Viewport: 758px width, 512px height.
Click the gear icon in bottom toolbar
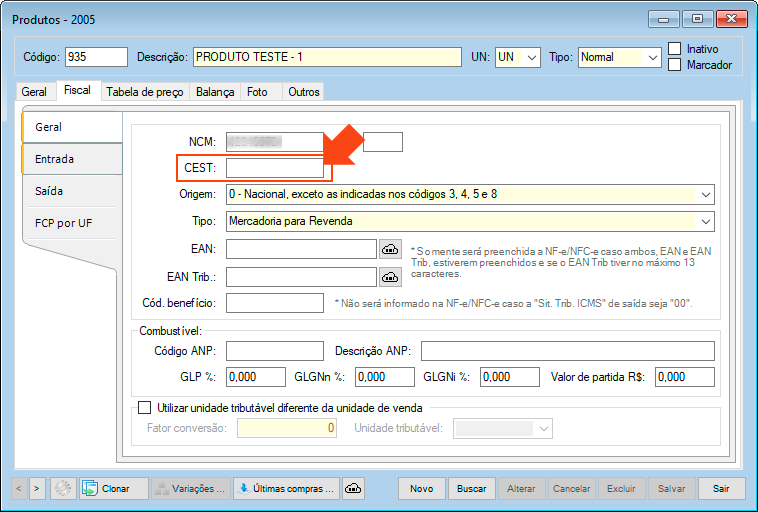point(63,488)
